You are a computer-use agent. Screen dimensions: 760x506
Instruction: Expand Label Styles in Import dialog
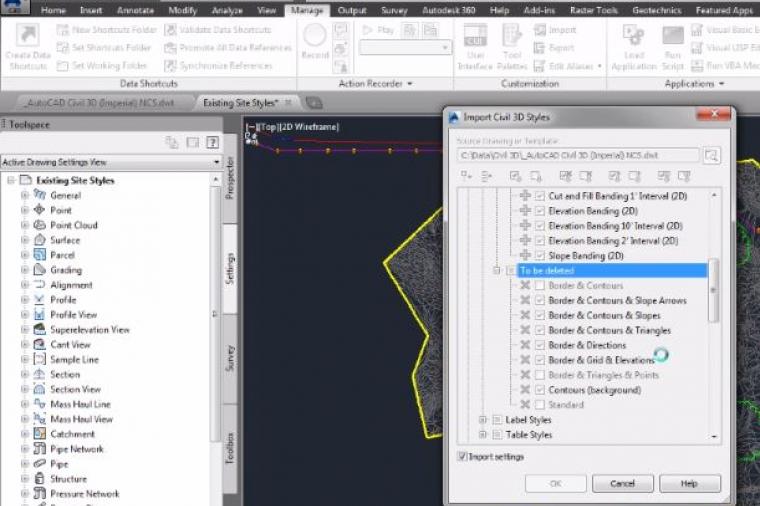(x=482, y=420)
